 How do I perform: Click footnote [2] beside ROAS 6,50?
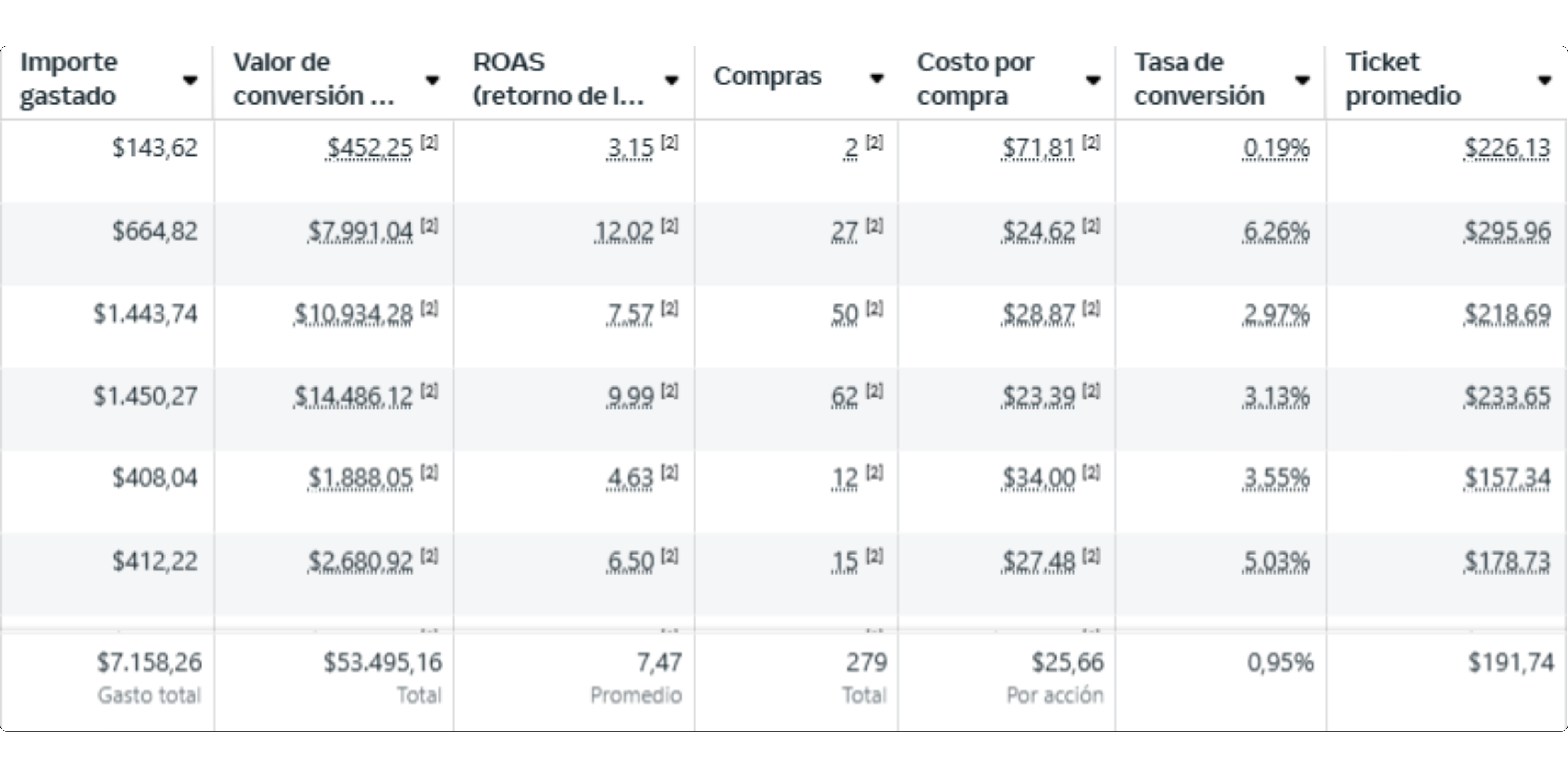click(670, 556)
